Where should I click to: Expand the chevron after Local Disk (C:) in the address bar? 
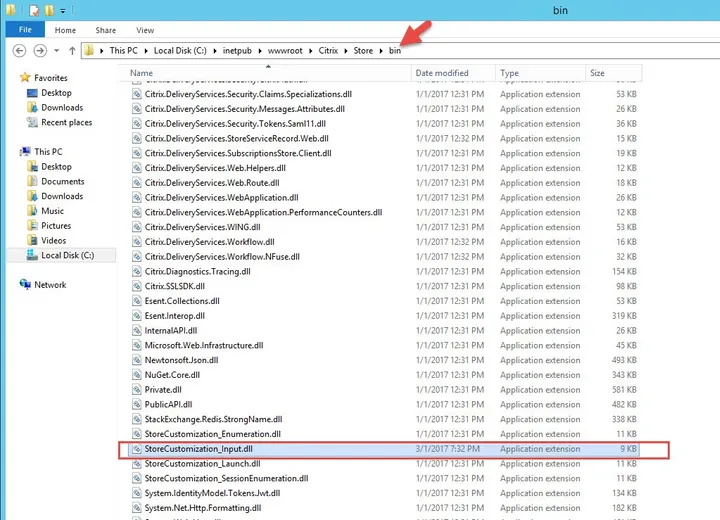[215, 51]
